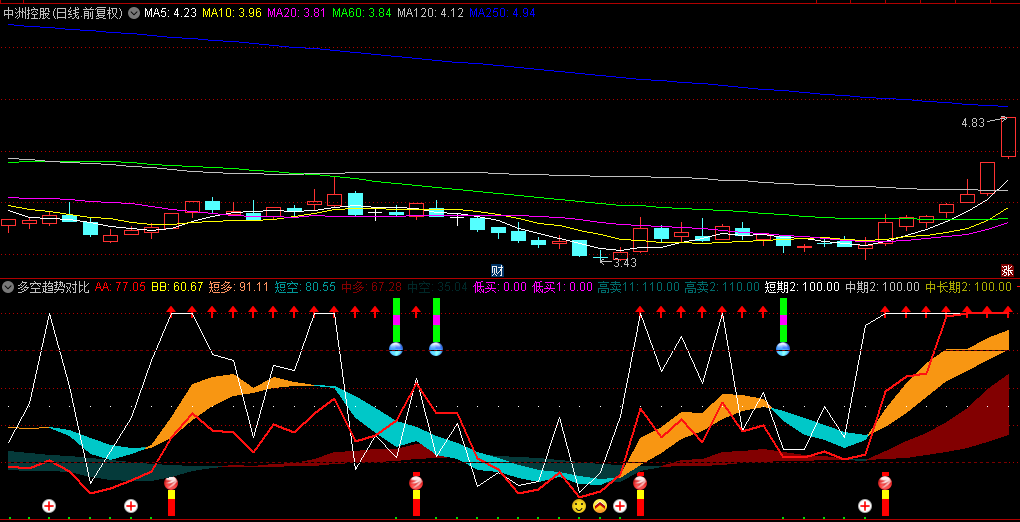Click the second red ball signal from the left
Screen dimensions: 1020x522
(x=416, y=483)
